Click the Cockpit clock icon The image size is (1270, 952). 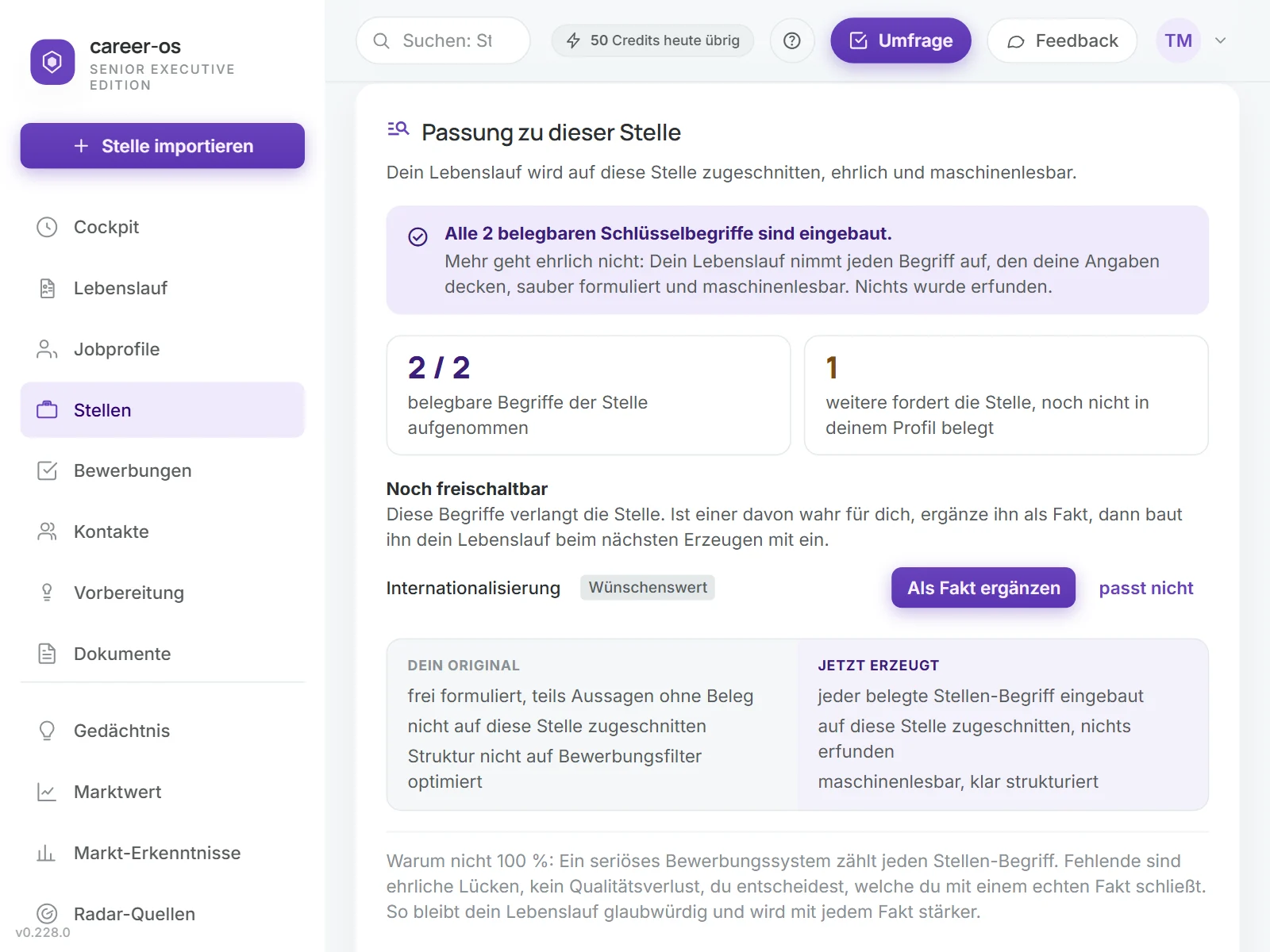[47, 227]
